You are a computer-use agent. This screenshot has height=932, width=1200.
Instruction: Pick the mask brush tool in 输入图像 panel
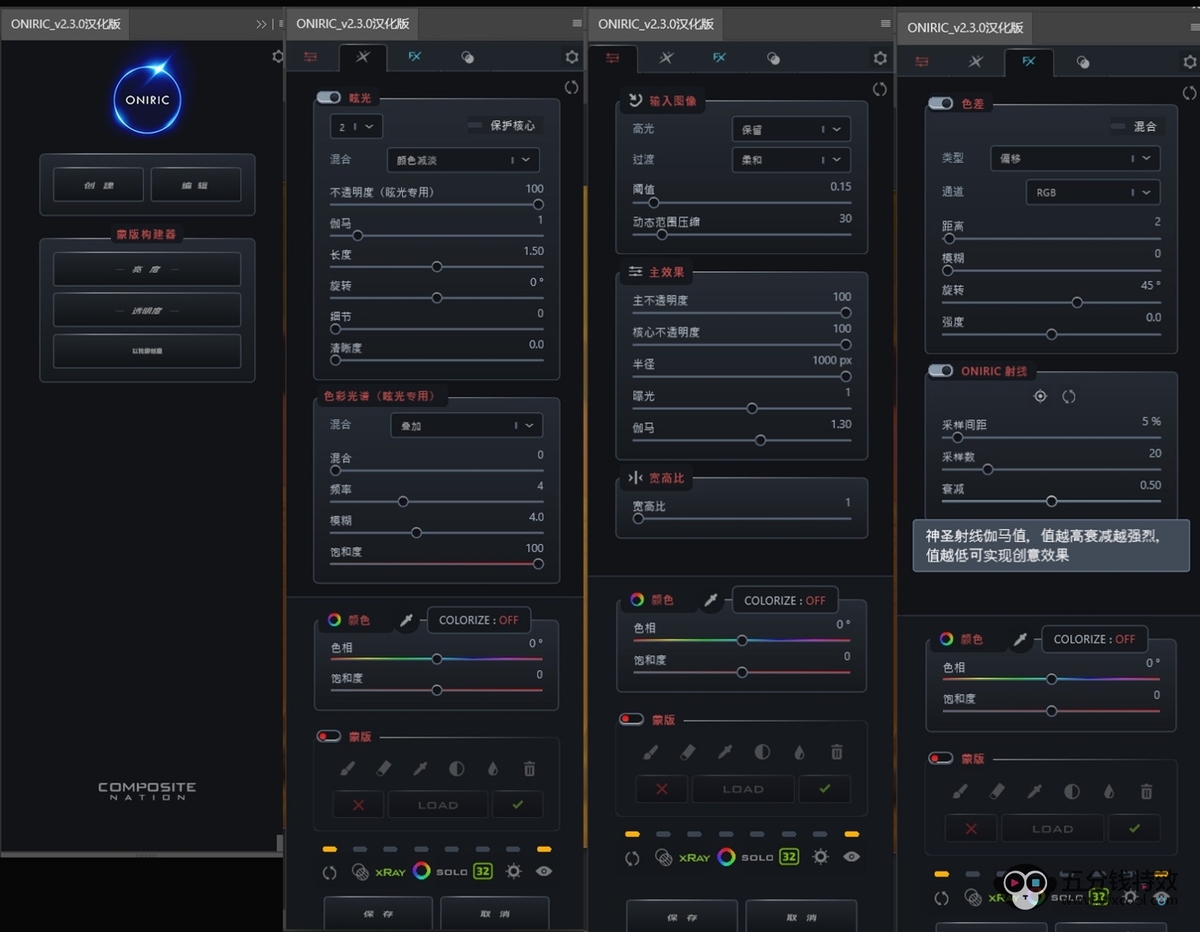tap(651, 751)
